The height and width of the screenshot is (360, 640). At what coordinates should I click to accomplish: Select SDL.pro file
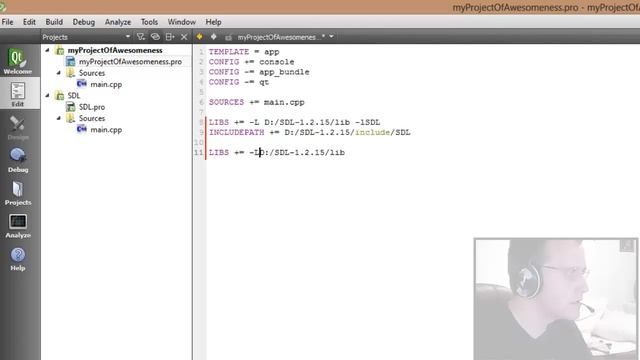coord(92,107)
